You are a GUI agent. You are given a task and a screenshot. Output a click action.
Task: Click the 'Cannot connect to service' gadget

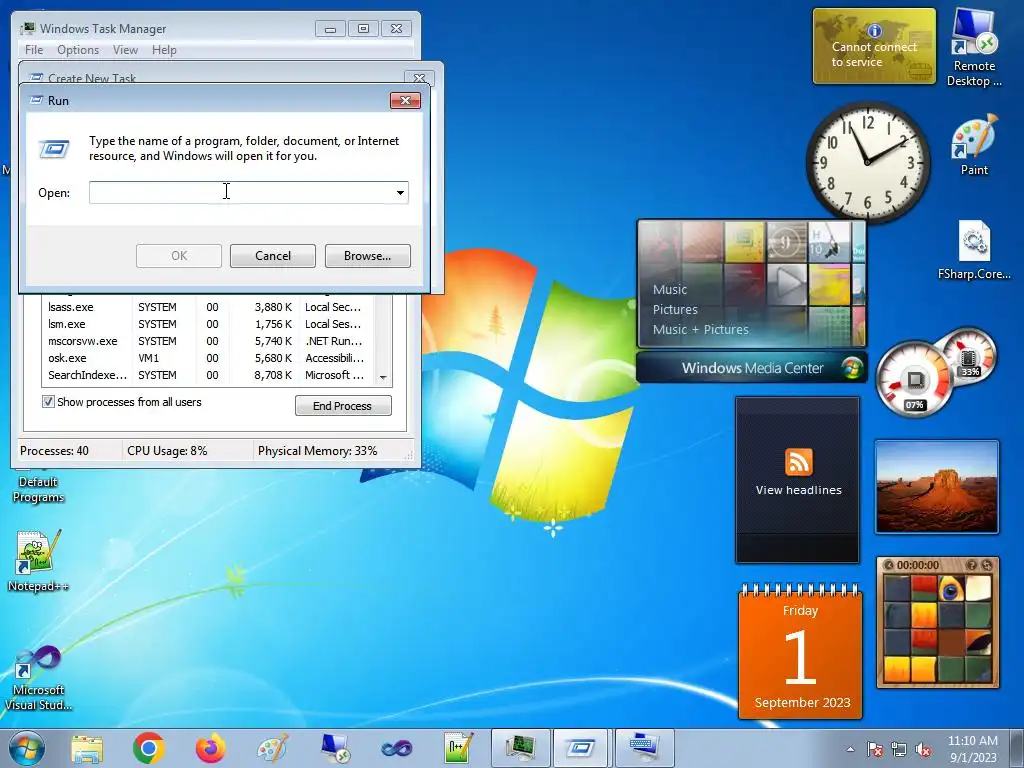(x=874, y=46)
